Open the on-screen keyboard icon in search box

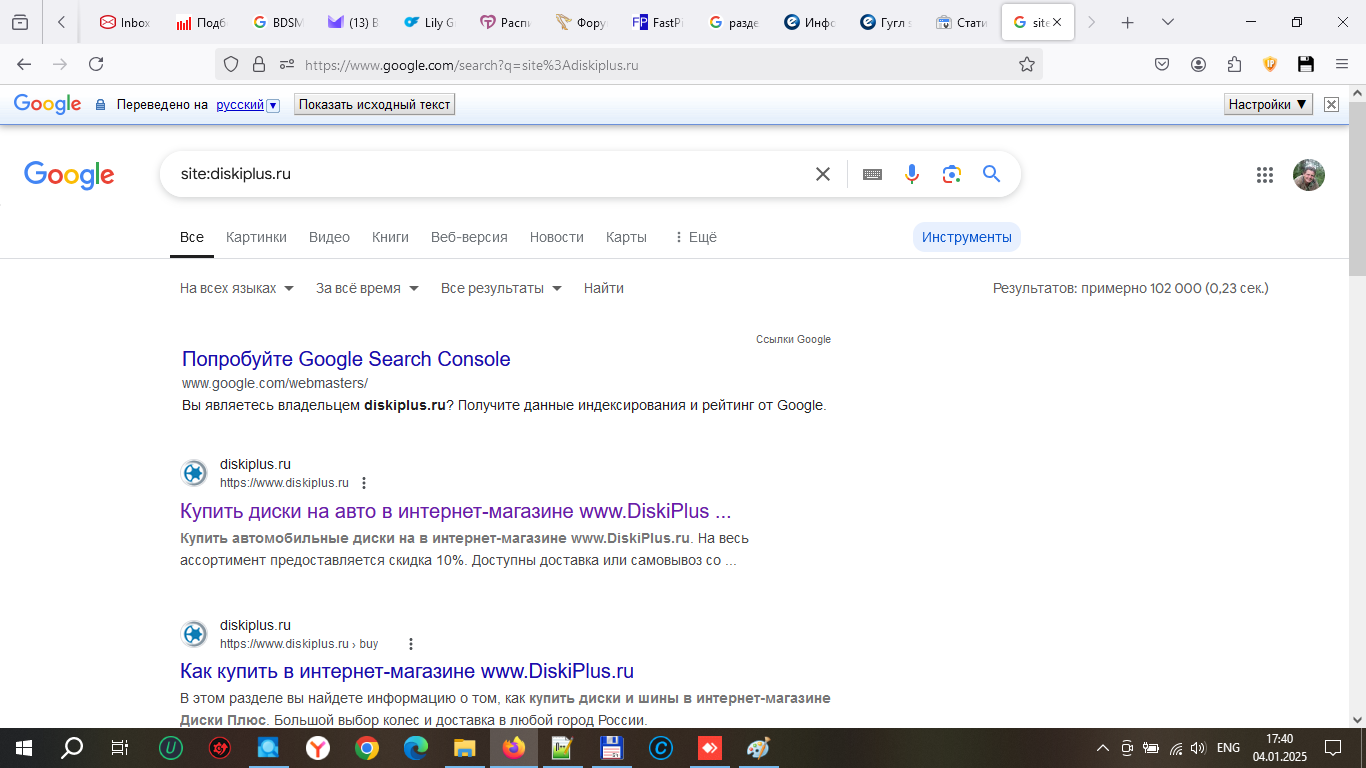(872, 174)
